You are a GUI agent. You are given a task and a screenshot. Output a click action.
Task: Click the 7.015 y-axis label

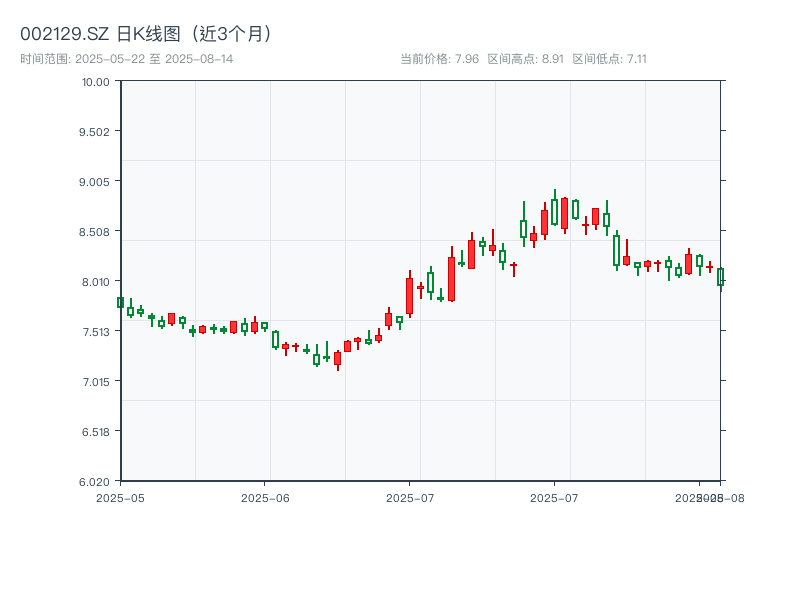tap(95, 381)
